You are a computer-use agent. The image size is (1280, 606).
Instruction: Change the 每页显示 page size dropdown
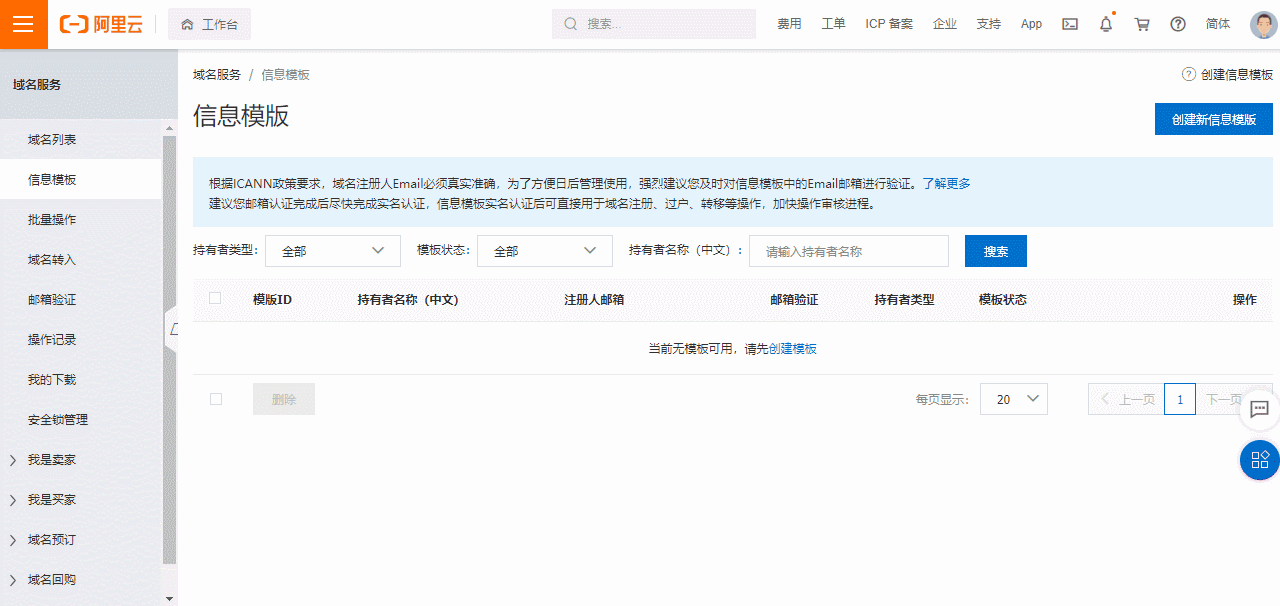[1013, 398]
